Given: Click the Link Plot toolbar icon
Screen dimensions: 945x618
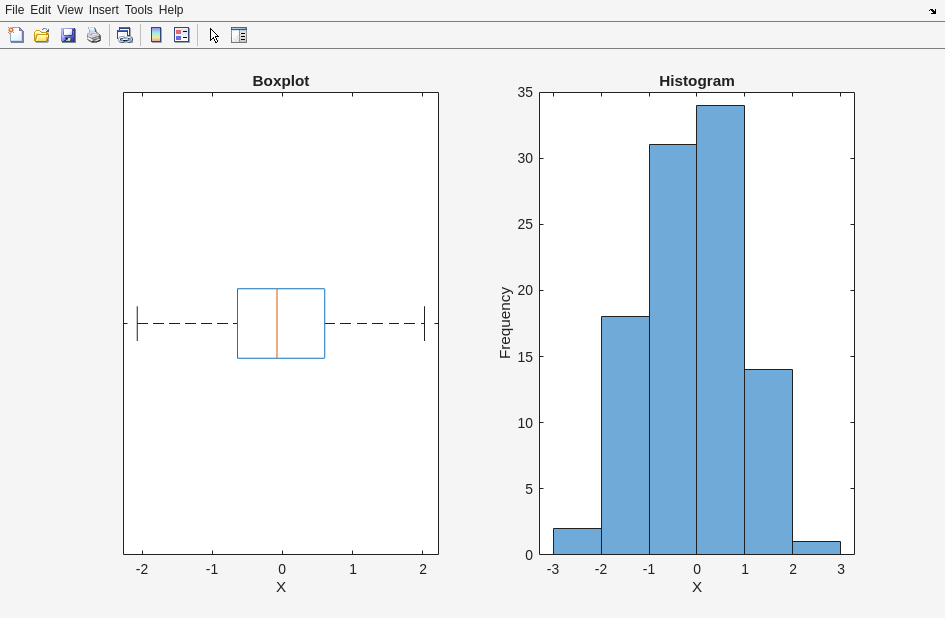Looking at the screenshot, I should point(124,35).
